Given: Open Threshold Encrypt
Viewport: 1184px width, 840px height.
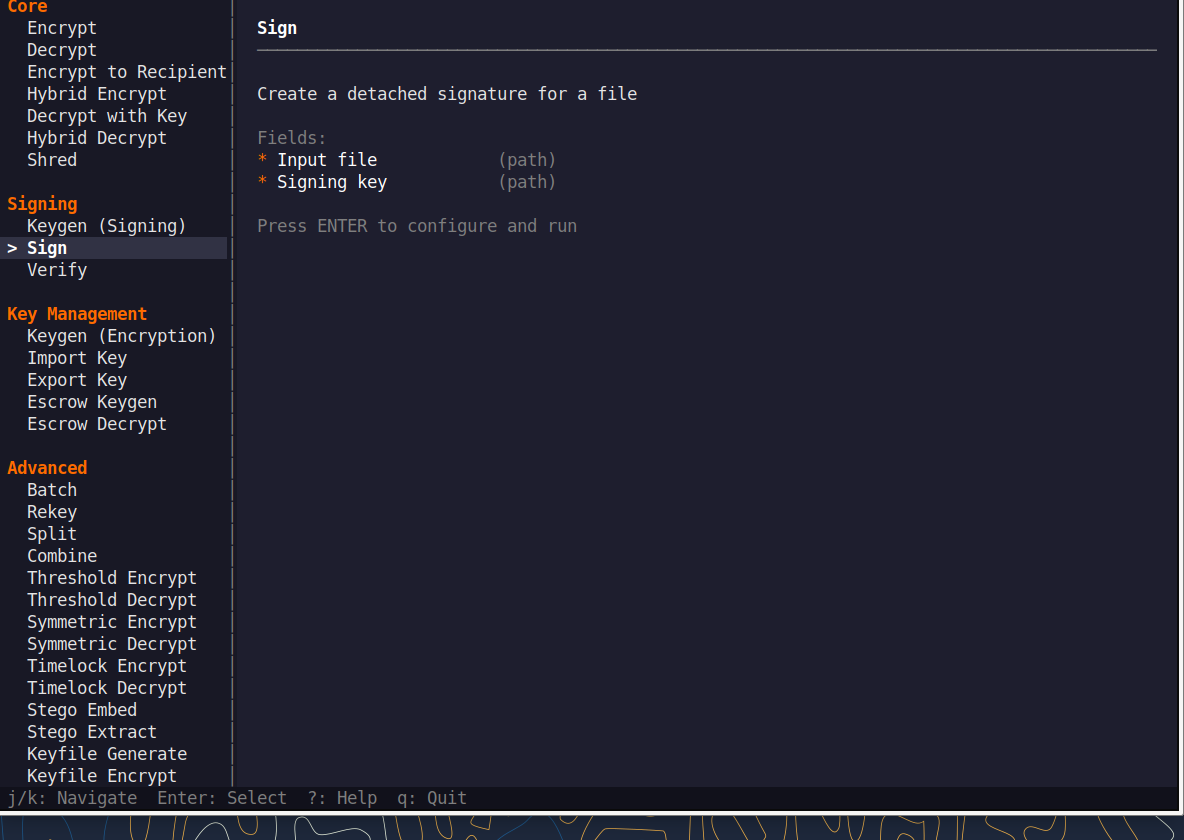Looking at the screenshot, I should point(112,577).
